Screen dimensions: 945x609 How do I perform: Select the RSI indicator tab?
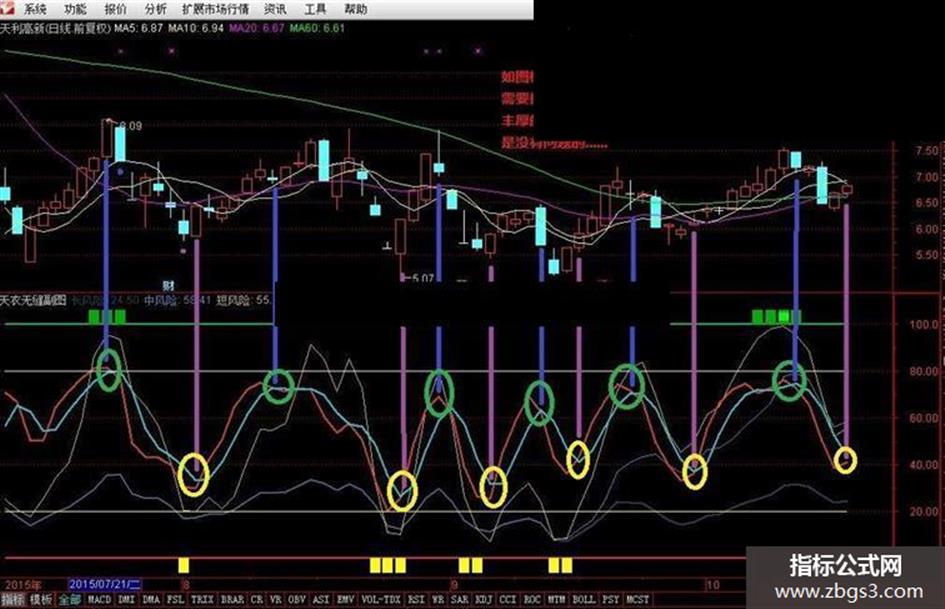point(416,599)
